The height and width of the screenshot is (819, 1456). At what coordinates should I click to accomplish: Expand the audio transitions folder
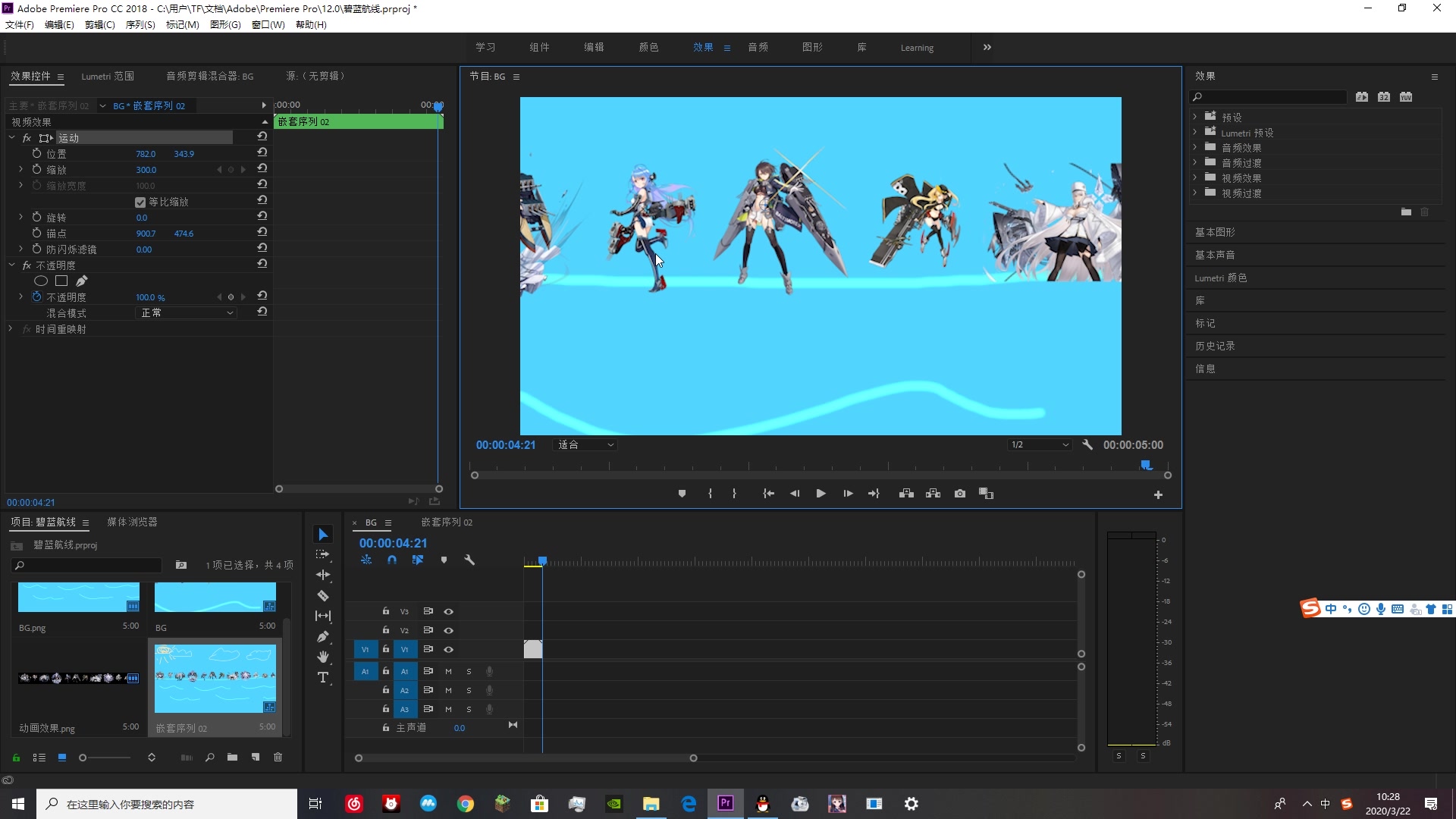coord(1194,162)
